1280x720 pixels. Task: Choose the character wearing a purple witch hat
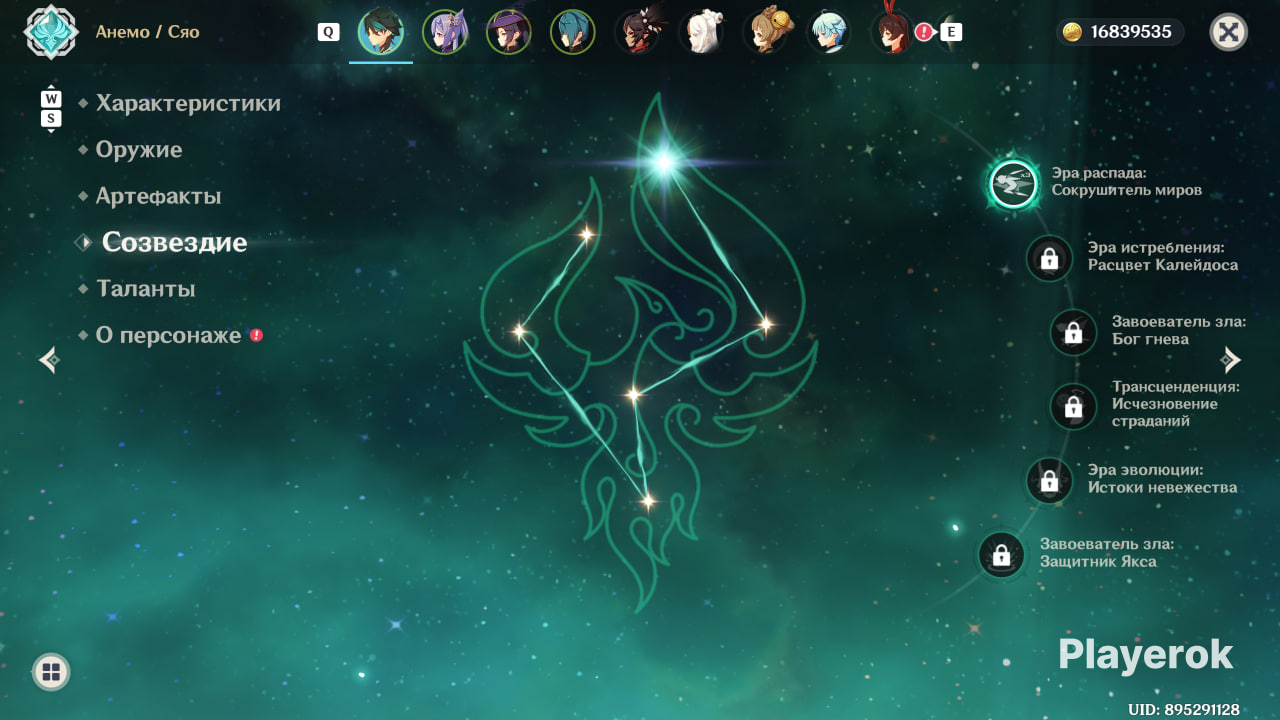coord(509,32)
